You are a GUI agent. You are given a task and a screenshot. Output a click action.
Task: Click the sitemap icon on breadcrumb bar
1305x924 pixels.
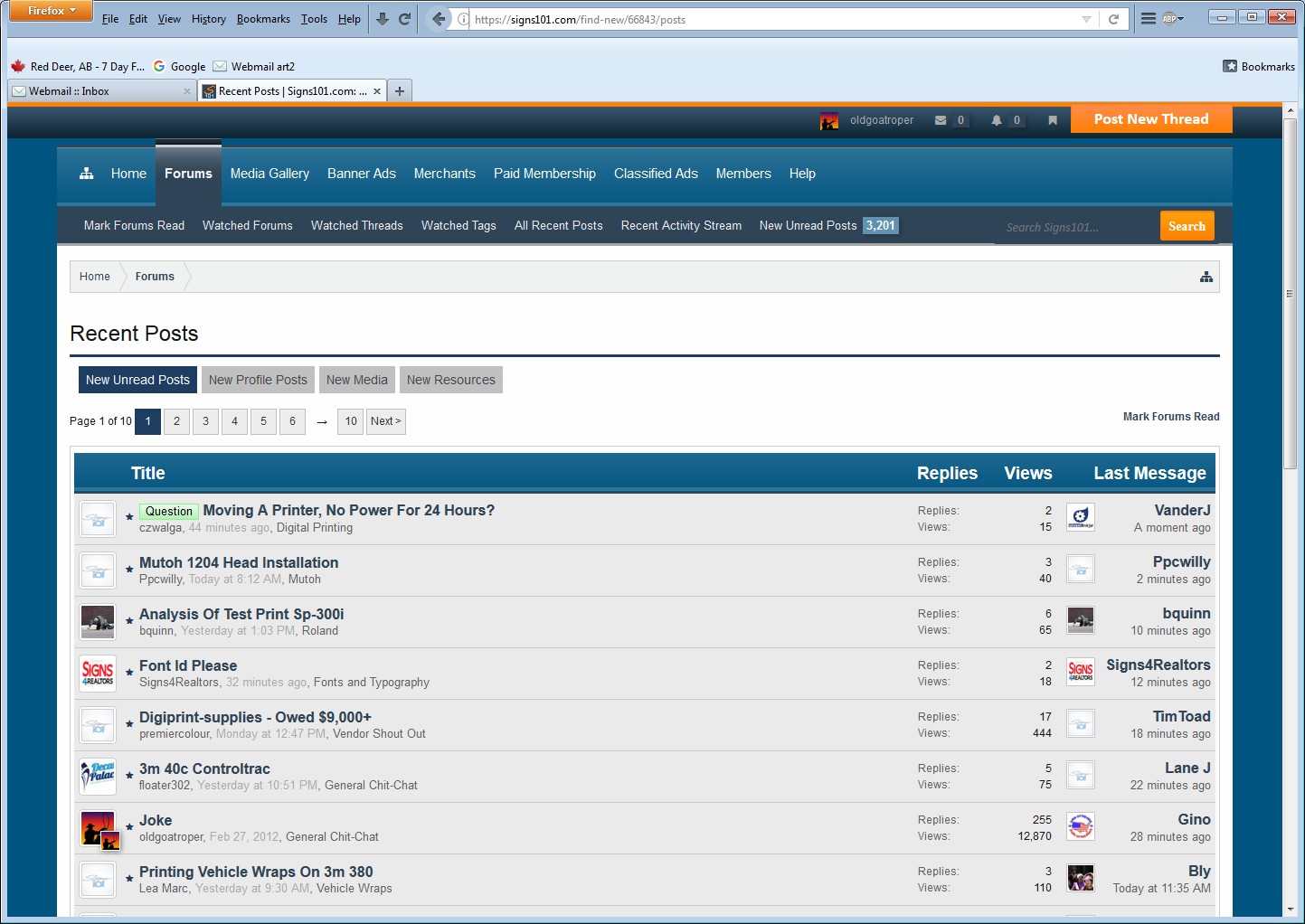pos(1206,277)
